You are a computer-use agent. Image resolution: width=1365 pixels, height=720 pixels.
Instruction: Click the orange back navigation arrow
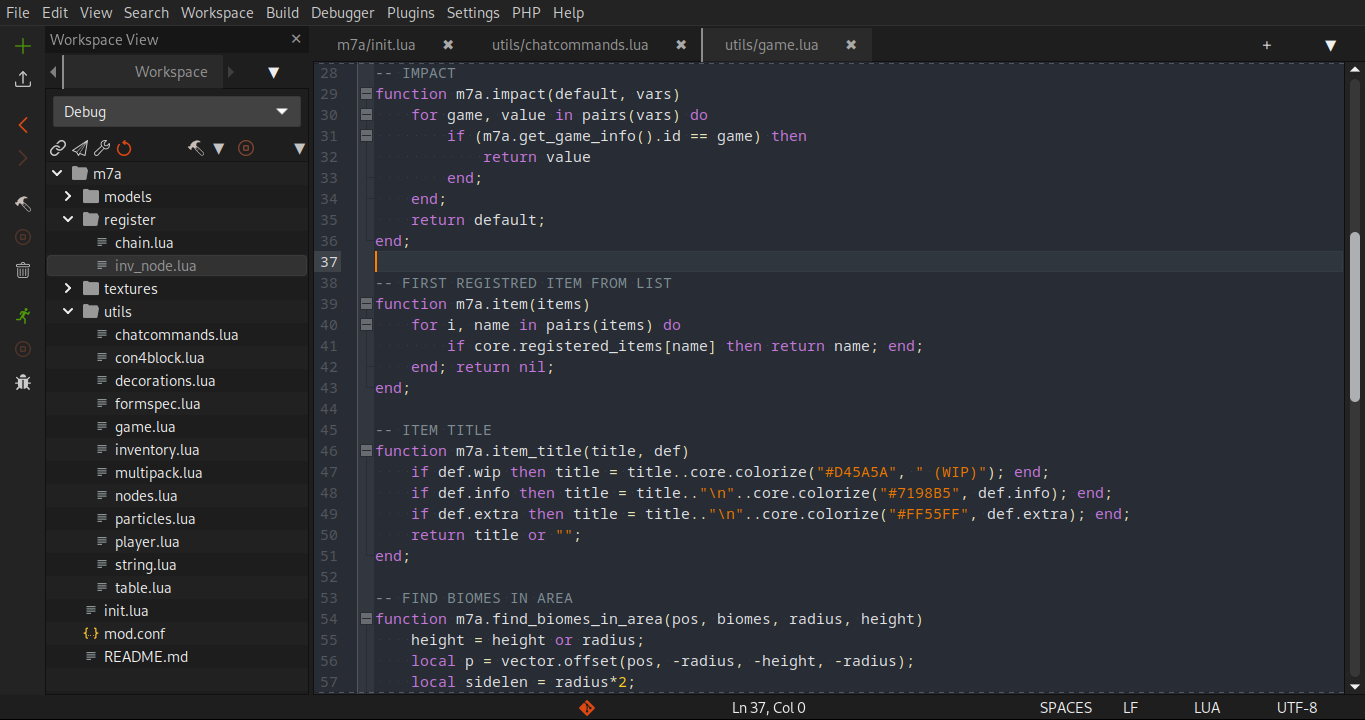click(23, 125)
